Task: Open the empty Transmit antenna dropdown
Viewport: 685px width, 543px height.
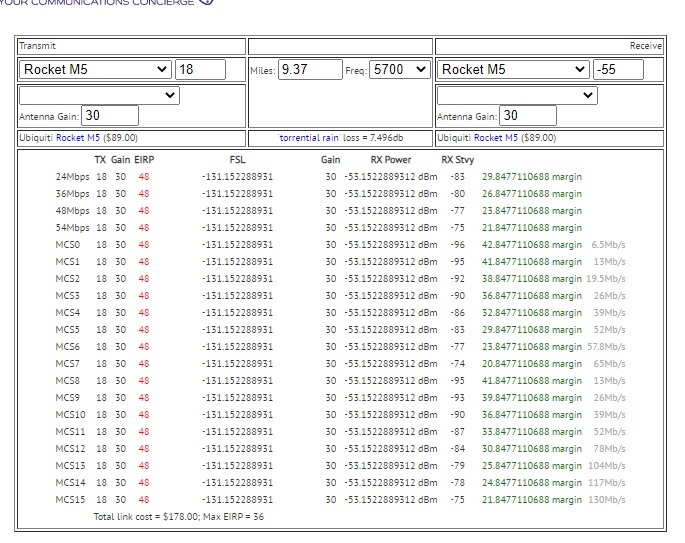Action: (x=99, y=95)
